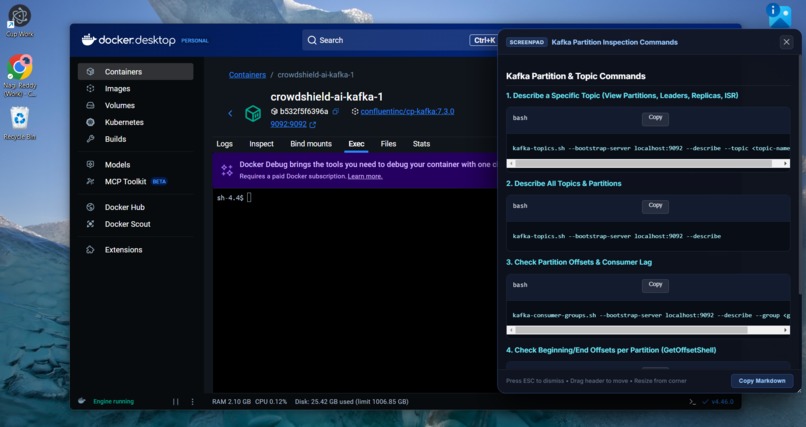This screenshot has height=427, width=806.
Task: Copy the consumer lag command
Action: [655, 286]
